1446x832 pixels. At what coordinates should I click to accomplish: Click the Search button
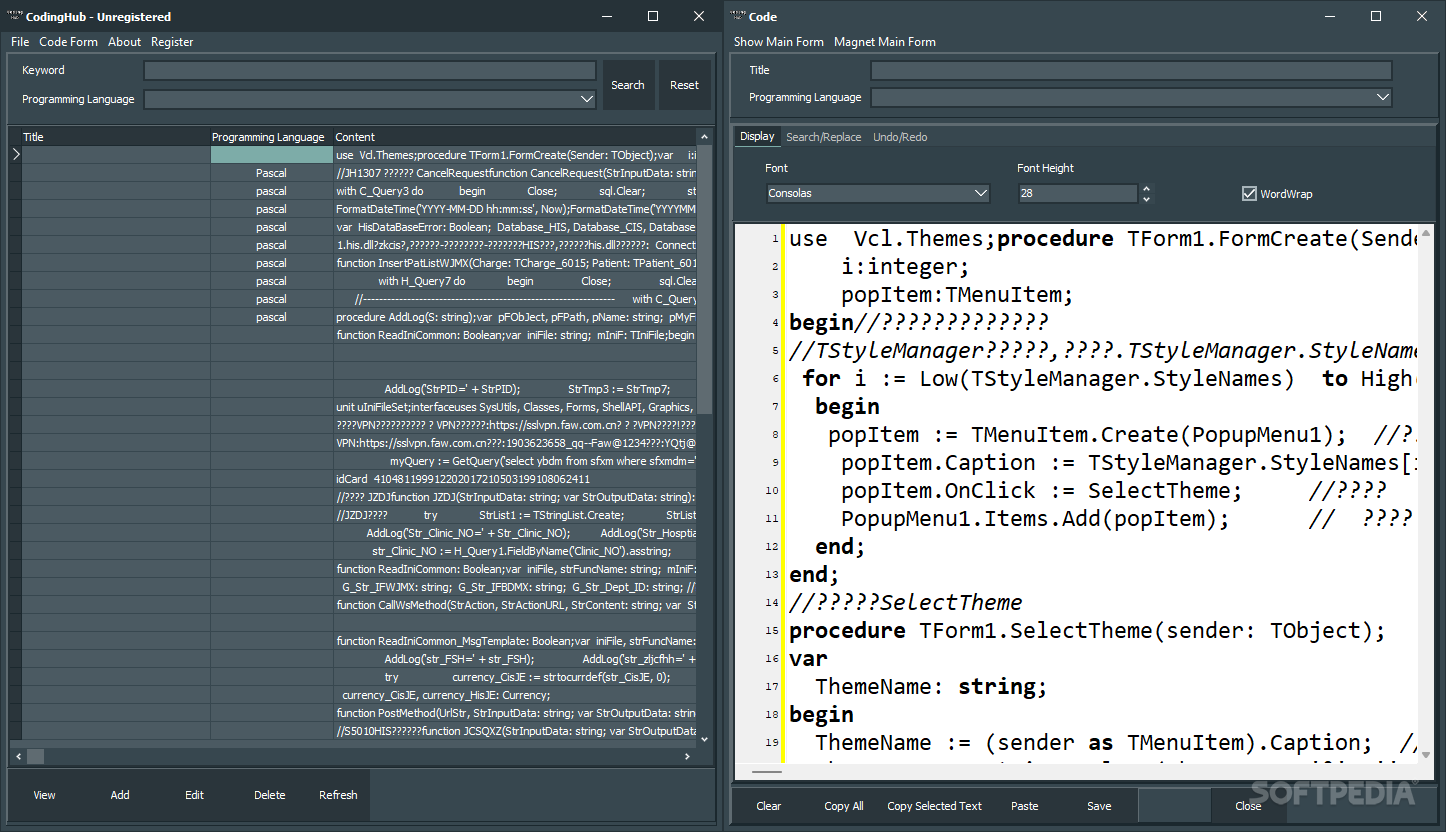[x=628, y=85]
